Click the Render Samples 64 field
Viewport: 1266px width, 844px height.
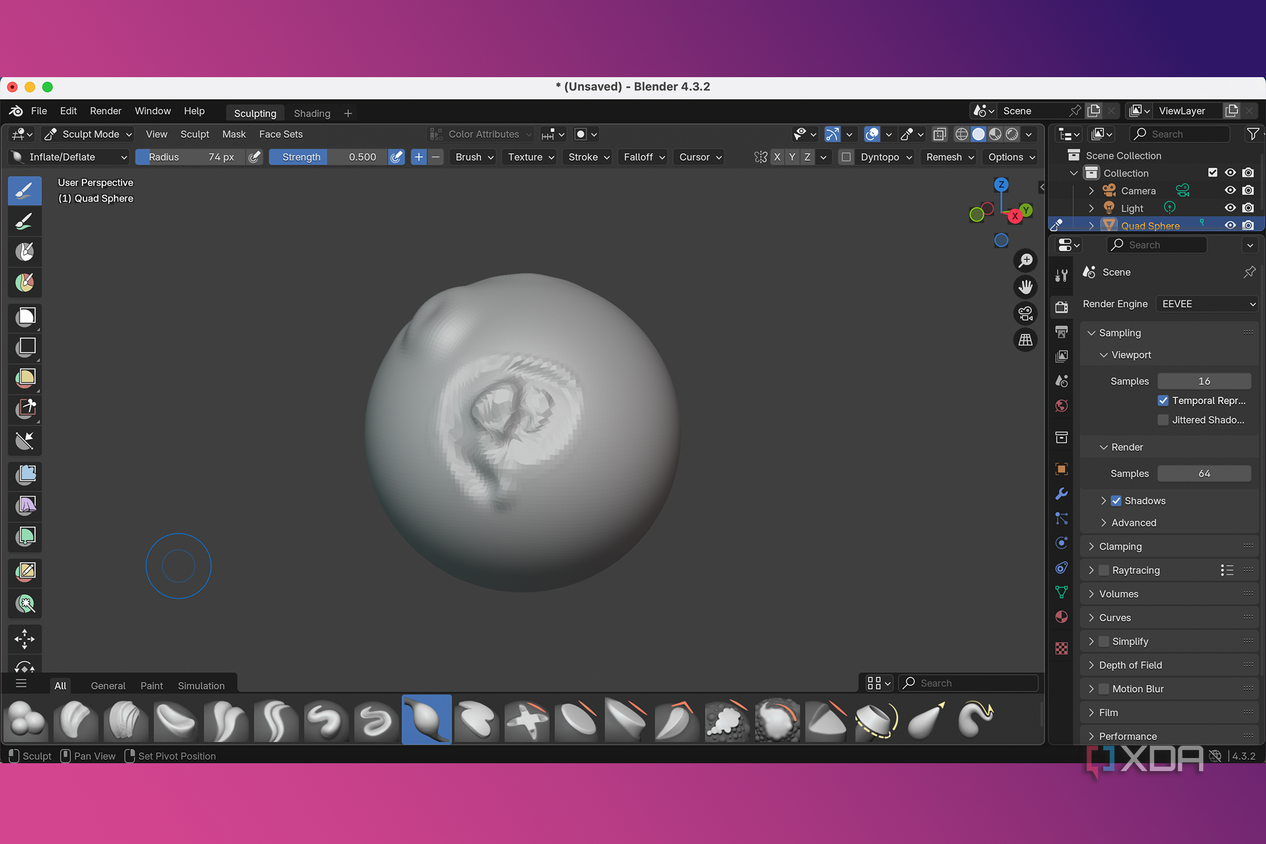coord(1204,474)
